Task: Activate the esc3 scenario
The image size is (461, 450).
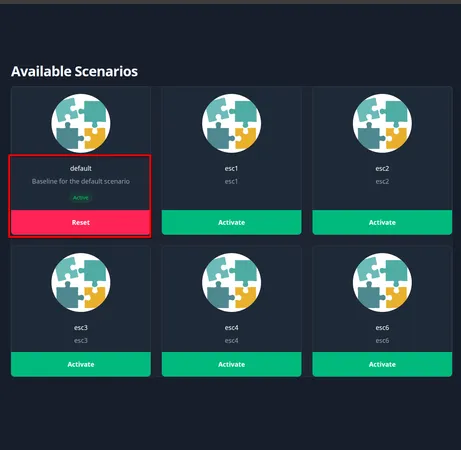Action: click(x=81, y=364)
